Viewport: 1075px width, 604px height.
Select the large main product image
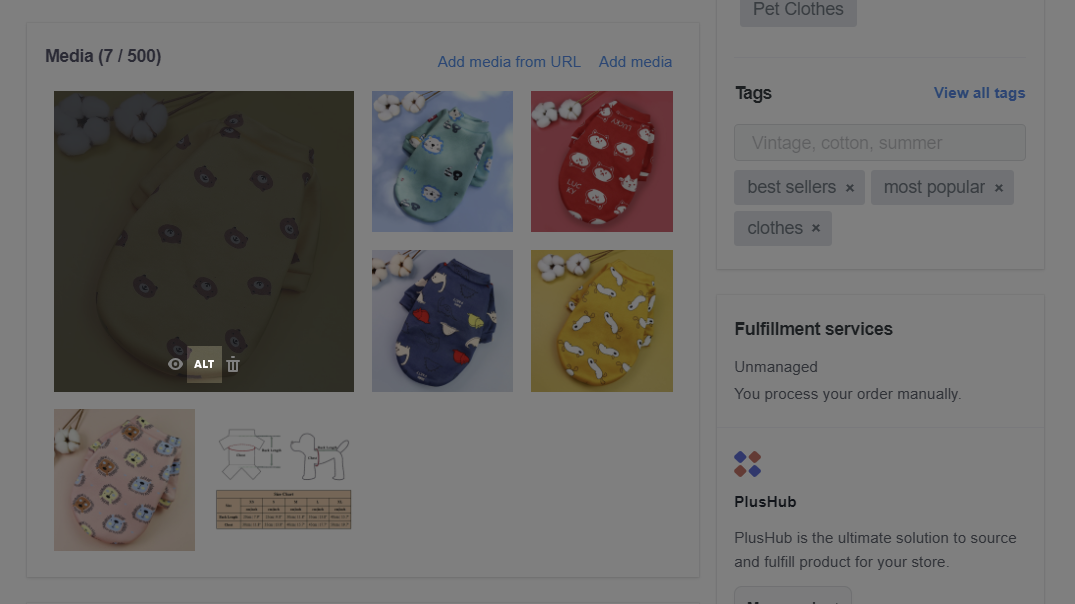(x=204, y=241)
